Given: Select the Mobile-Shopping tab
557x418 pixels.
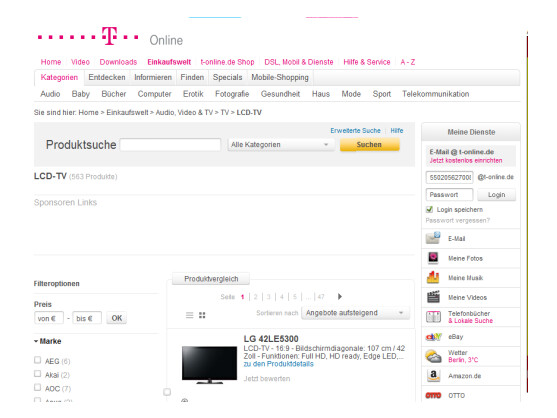Looking at the screenshot, I should (280, 77).
